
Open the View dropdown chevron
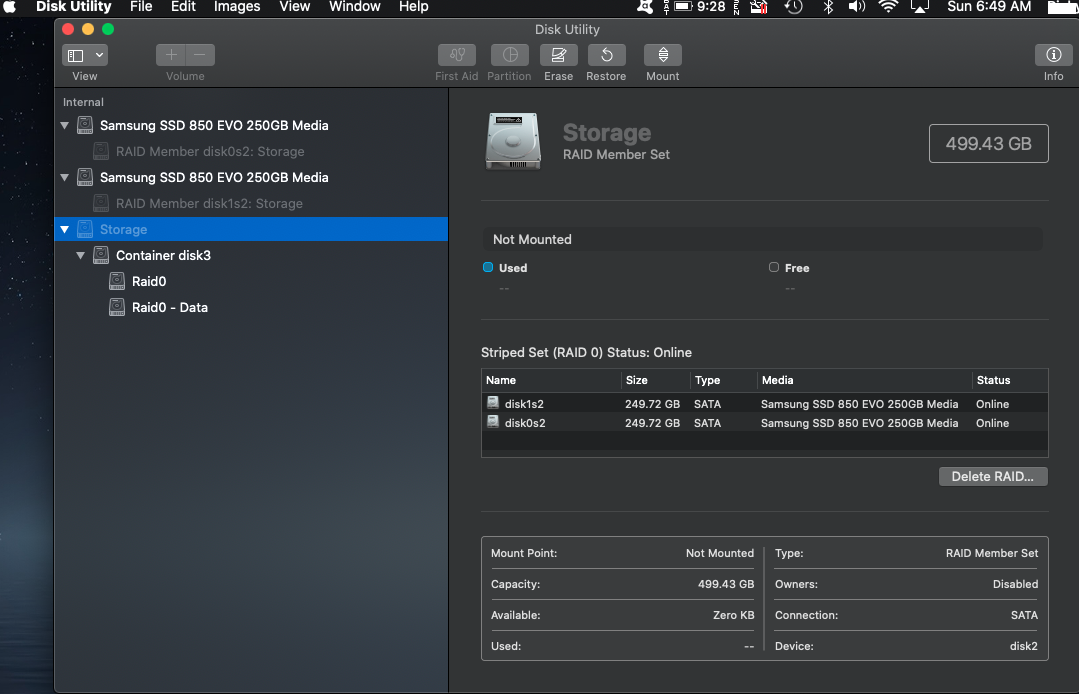(99, 55)
